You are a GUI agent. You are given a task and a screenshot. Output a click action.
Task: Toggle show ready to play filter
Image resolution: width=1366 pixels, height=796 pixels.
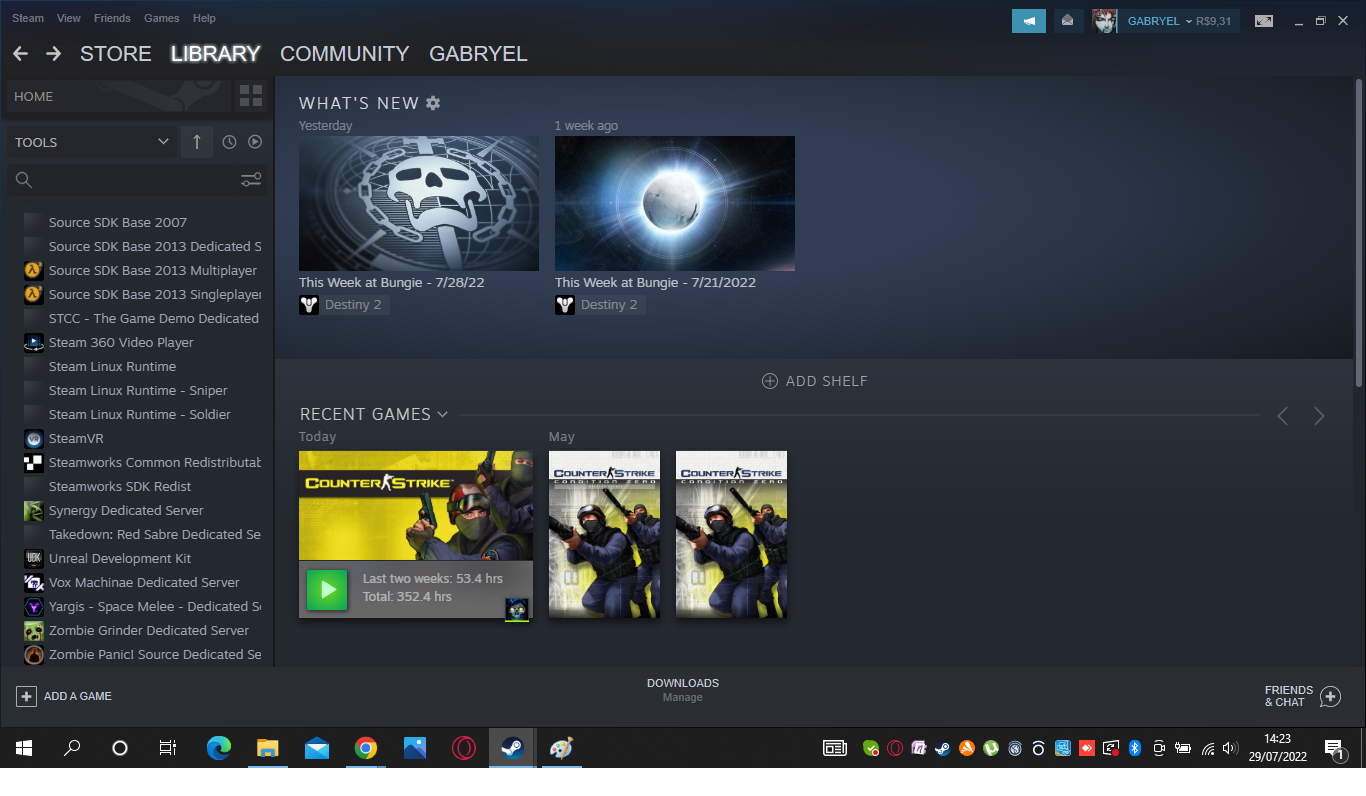pos(255,142)
